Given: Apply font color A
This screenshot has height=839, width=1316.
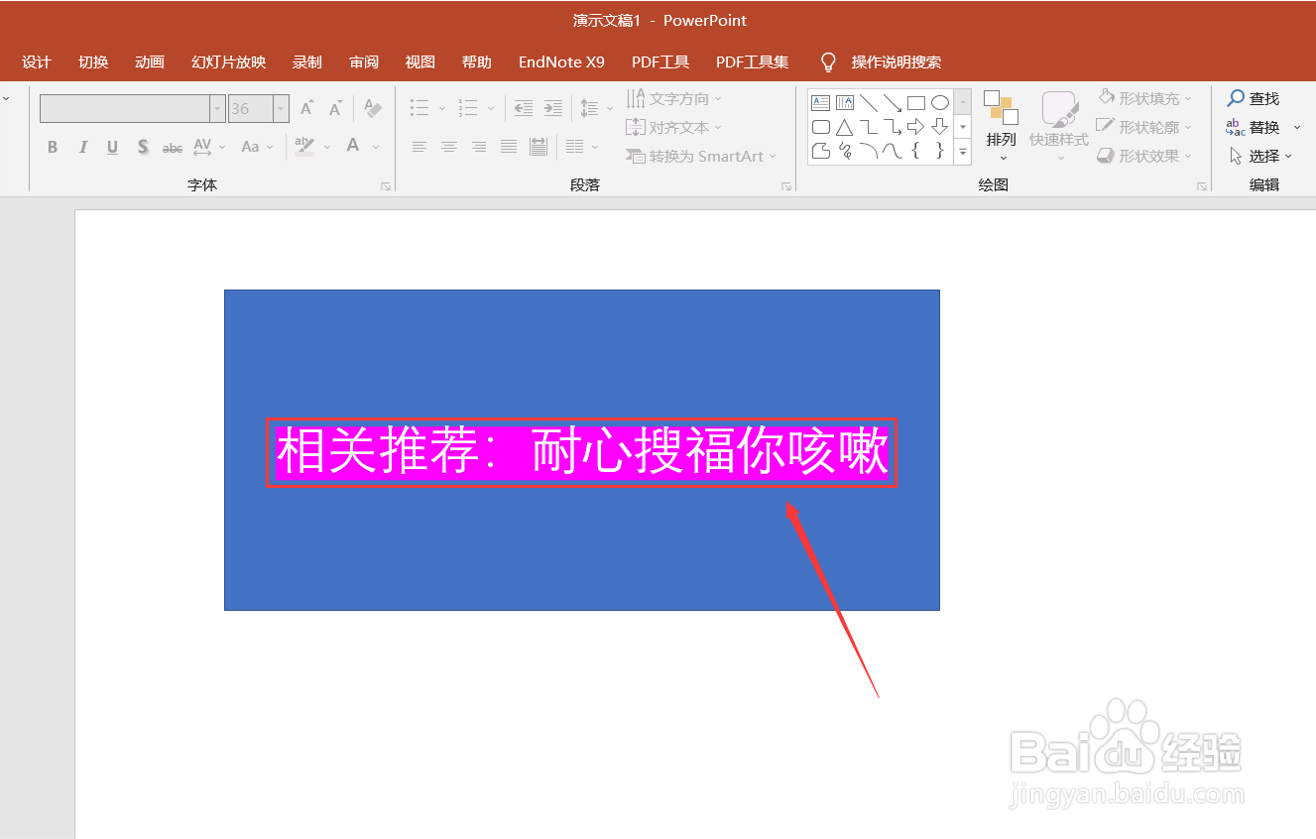Looking at the screenshot, I should (353, 147).
